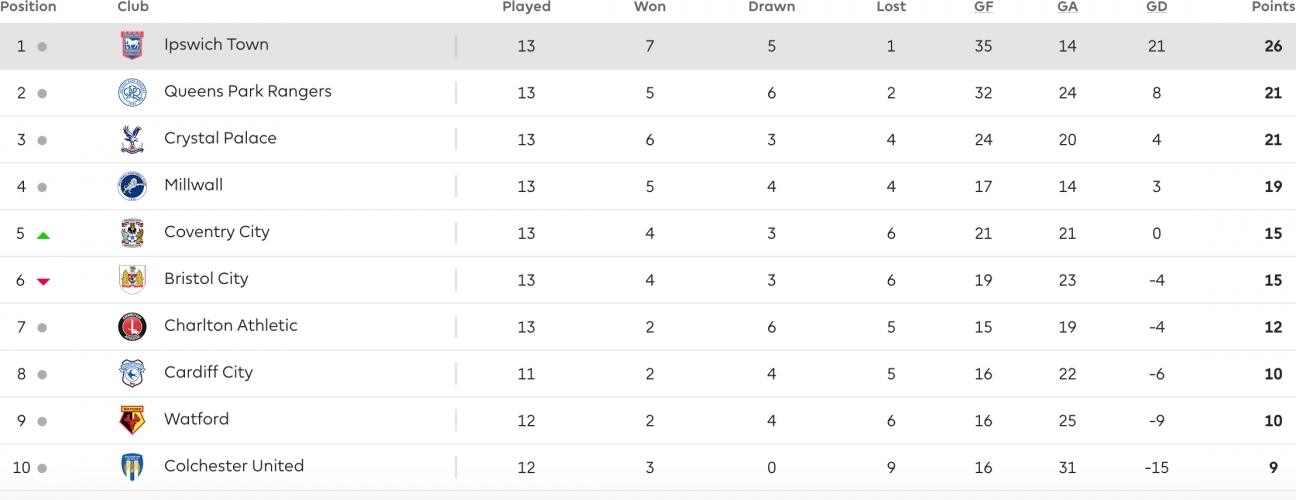The height and width of the screenshot is (500, 1296).
Task: Expand the Watford table row
Action: [x=648, y=420]
